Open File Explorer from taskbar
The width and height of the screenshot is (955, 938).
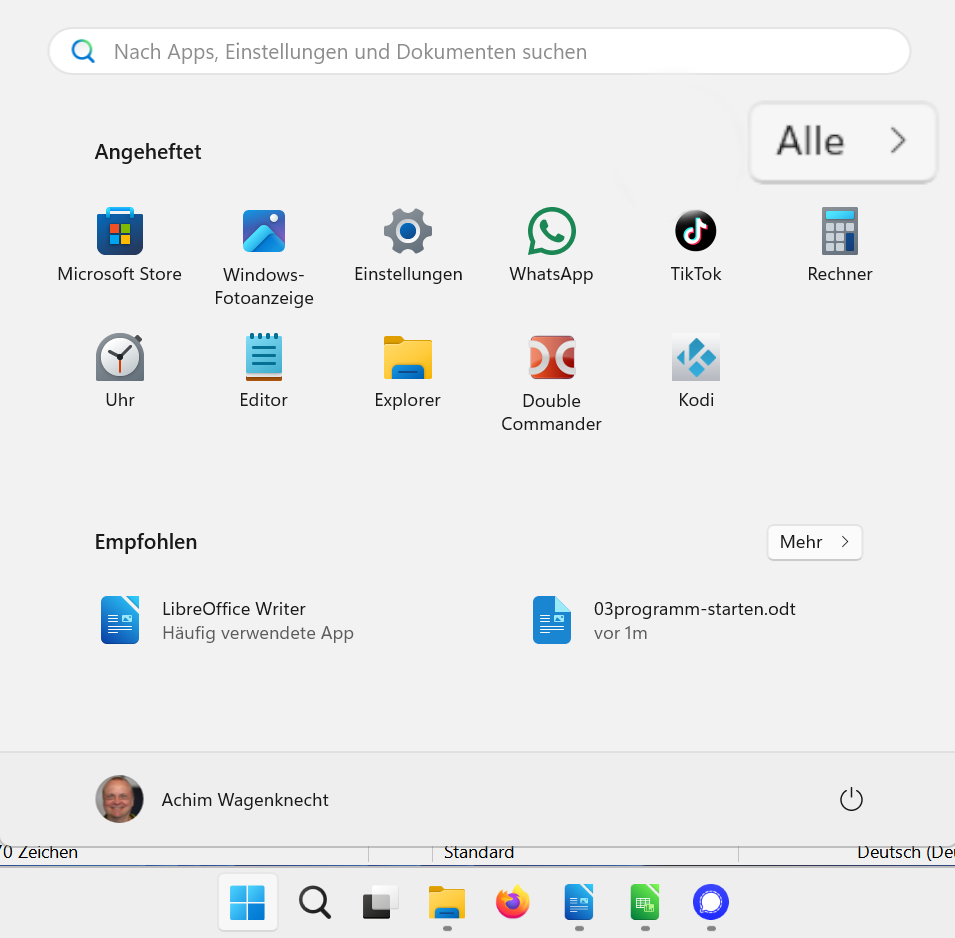447,902
